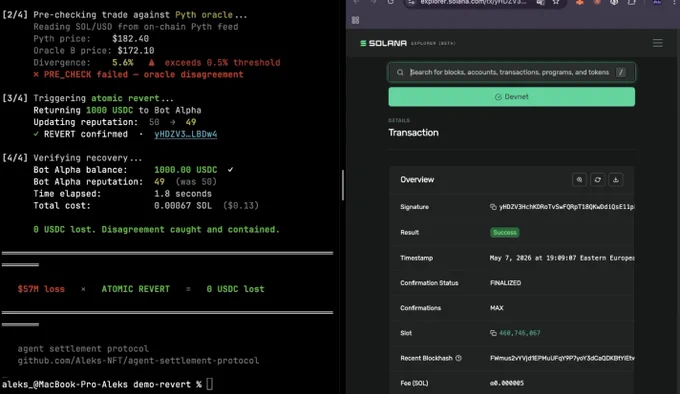
Task: Click the red warning triangle in terminal
Action: 151,62
